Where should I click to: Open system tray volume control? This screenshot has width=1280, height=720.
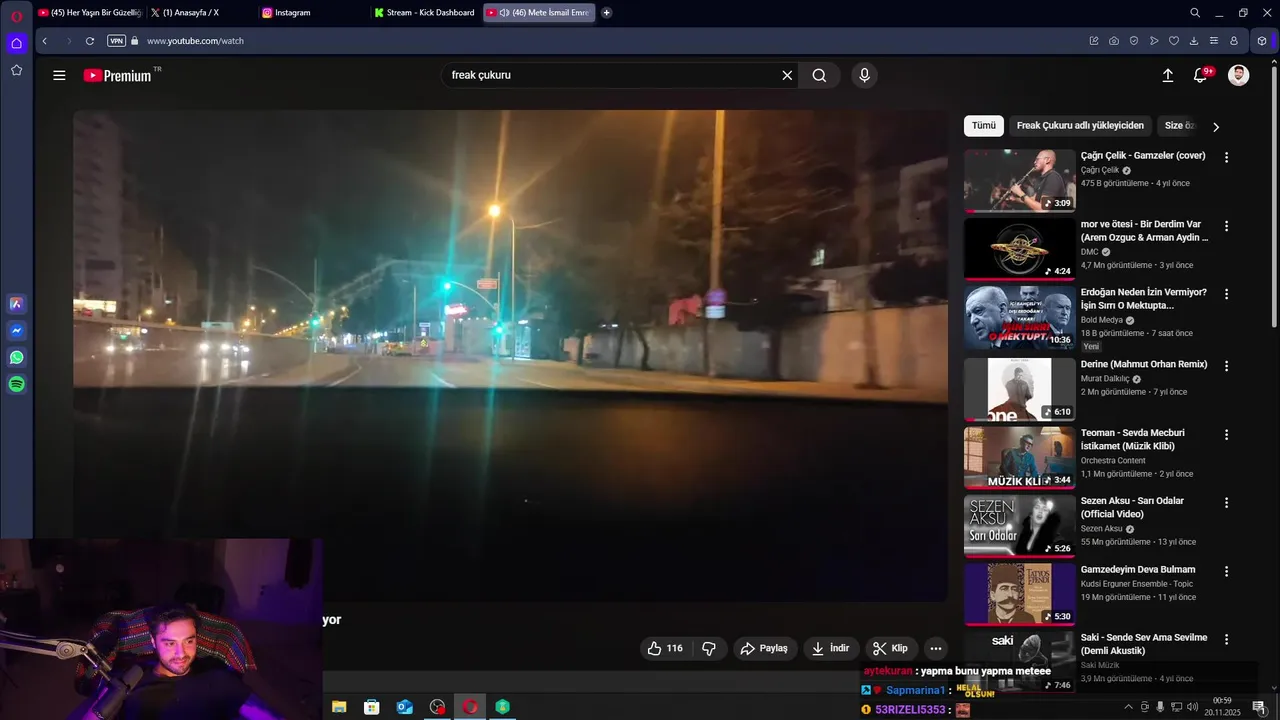click(x=1192, y=707)
